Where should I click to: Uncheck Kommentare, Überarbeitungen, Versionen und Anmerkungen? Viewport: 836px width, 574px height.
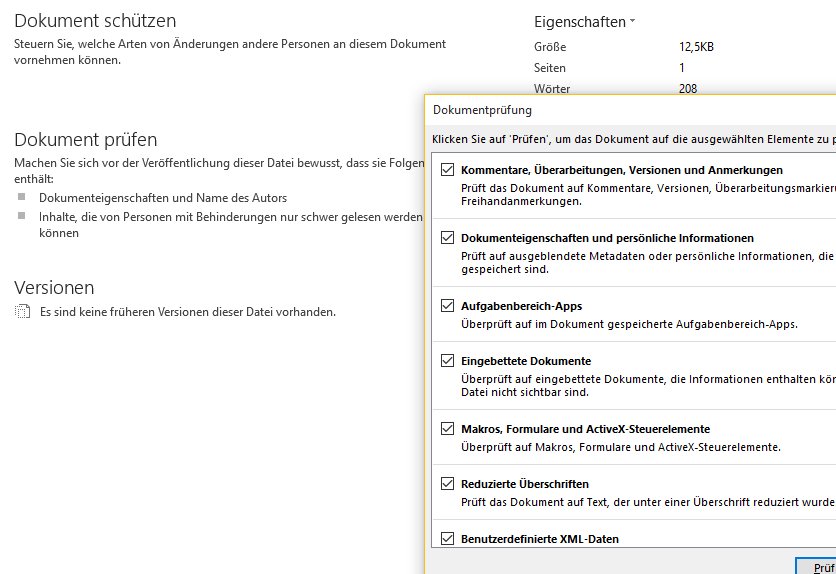pos(447,169)
